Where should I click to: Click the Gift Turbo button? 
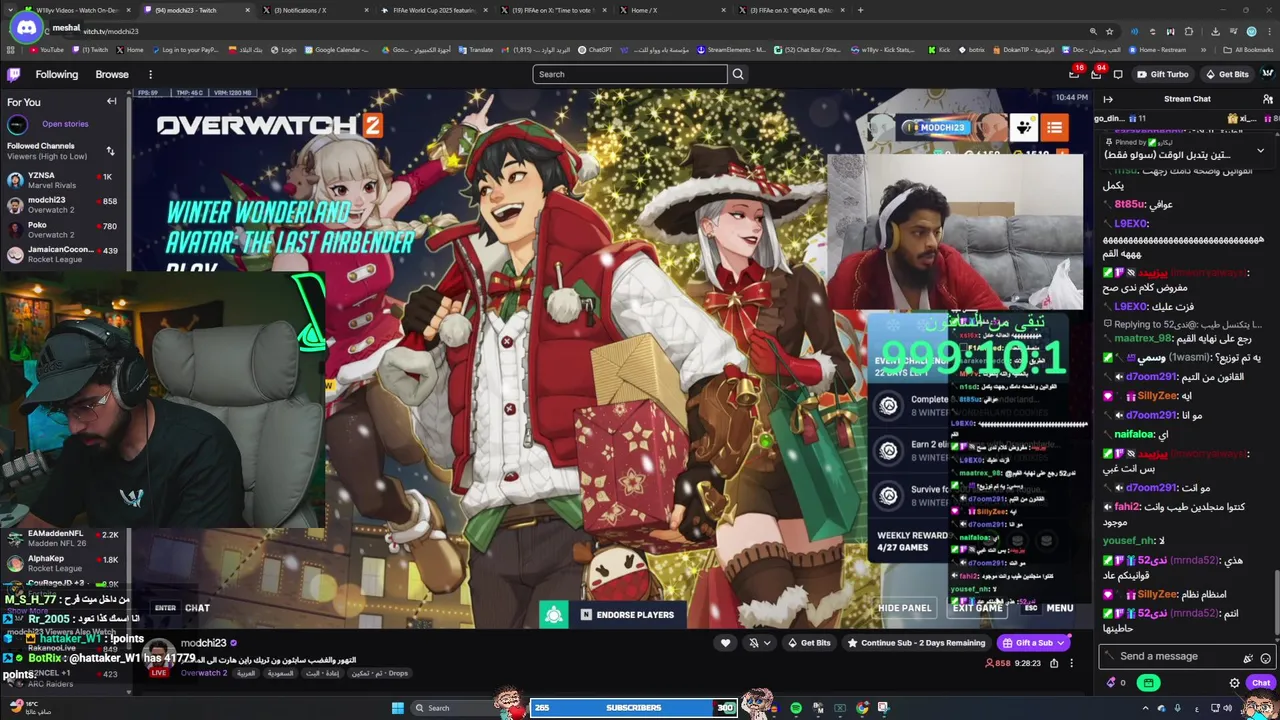[1163, 74]
